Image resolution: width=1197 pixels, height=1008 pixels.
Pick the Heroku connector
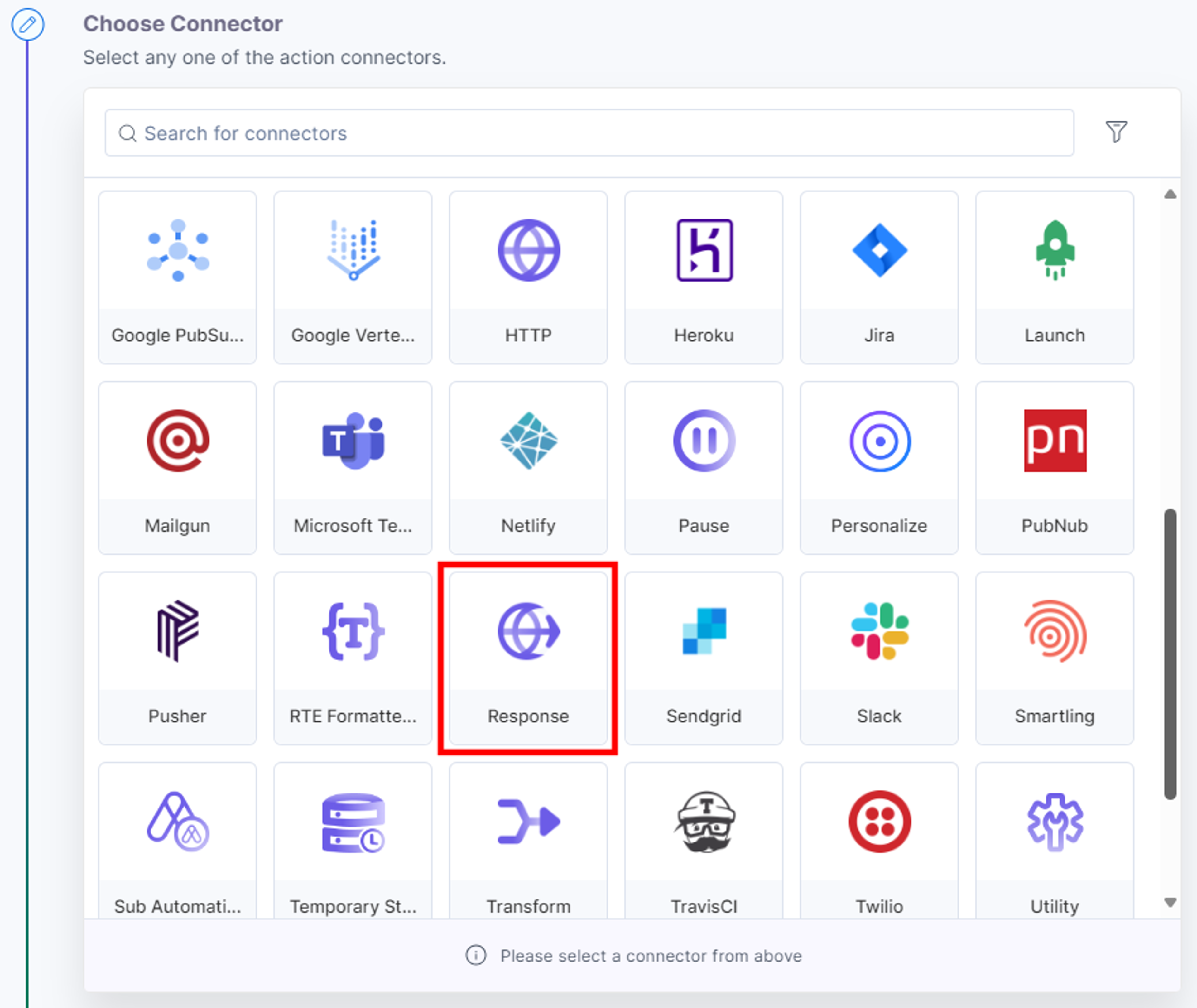point(703,277)
